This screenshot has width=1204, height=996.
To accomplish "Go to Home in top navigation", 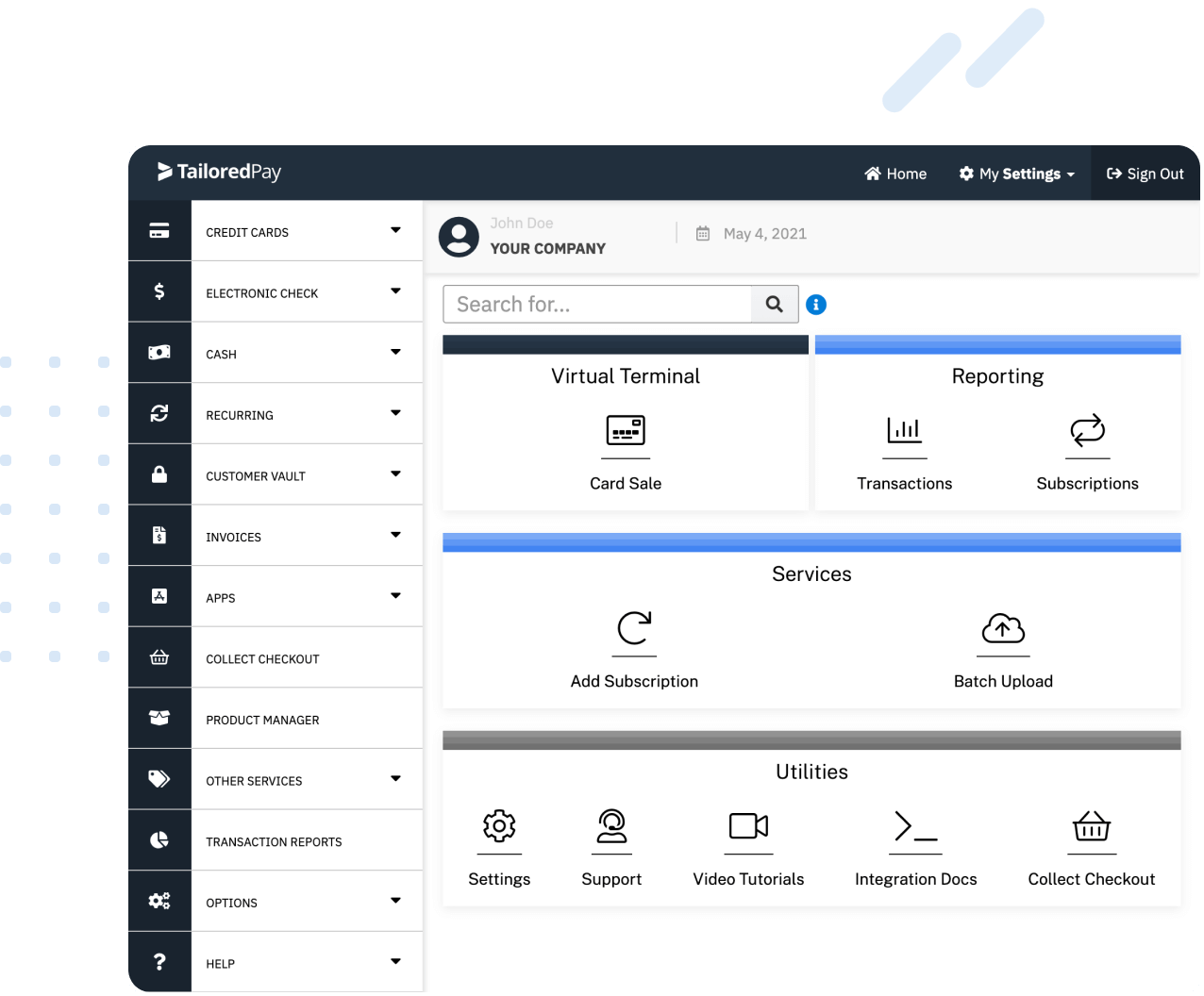I will pyautogui.click(x=895, y=174).
